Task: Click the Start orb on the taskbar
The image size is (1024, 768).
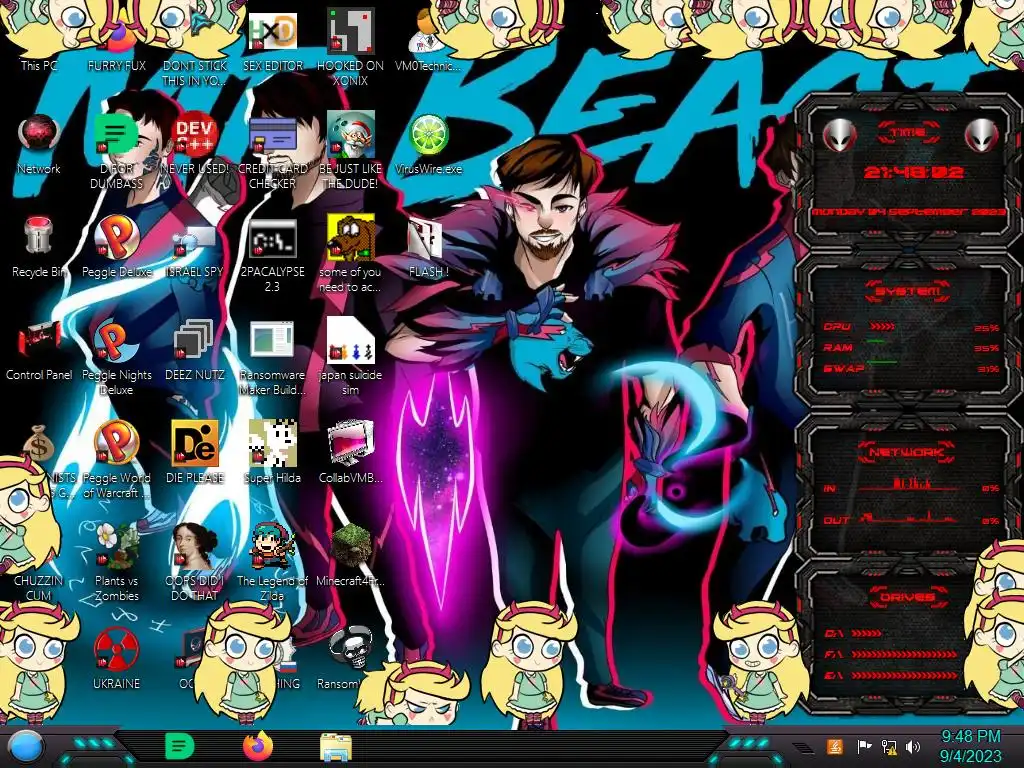Action: coord(25,748)
